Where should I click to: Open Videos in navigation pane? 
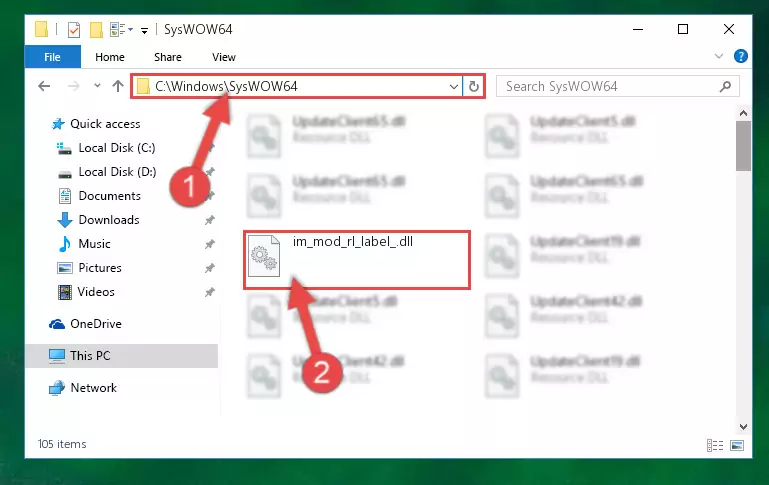click(96, 292)
